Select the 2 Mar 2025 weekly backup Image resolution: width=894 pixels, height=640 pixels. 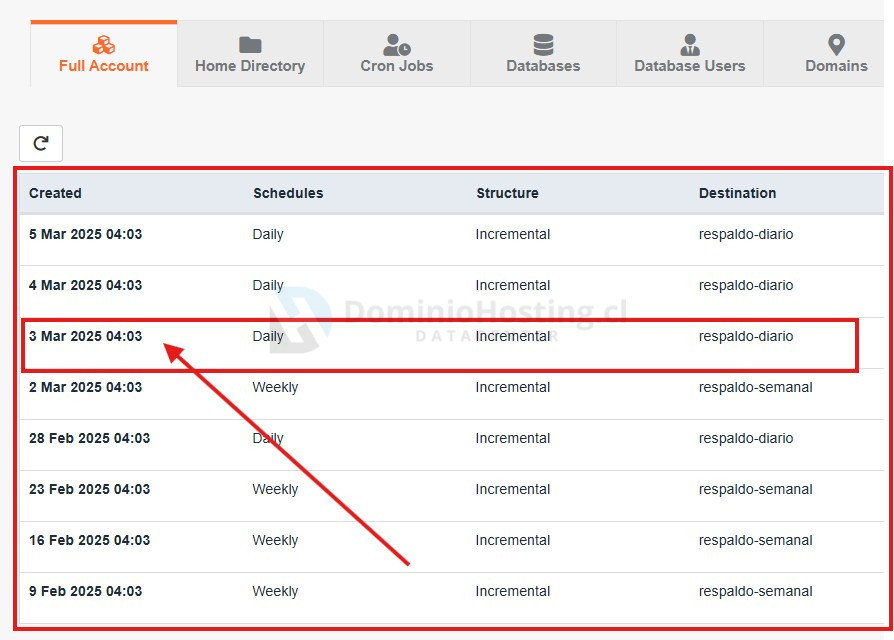tap(86, 388)
